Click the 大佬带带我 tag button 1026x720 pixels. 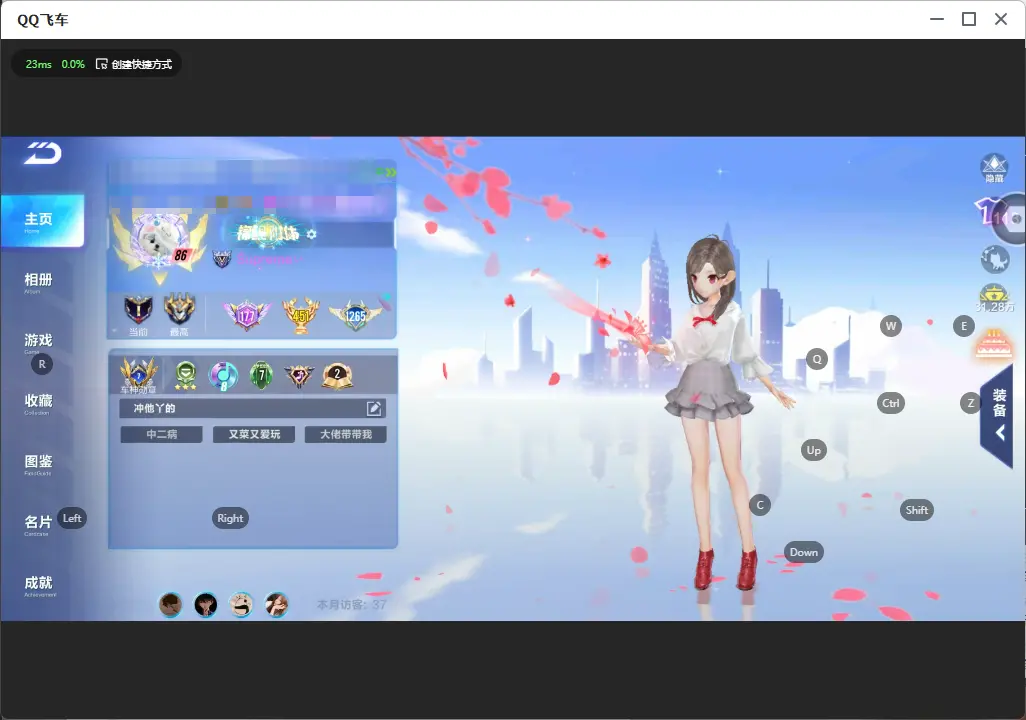pyautogui.click(x=345, y=434)
